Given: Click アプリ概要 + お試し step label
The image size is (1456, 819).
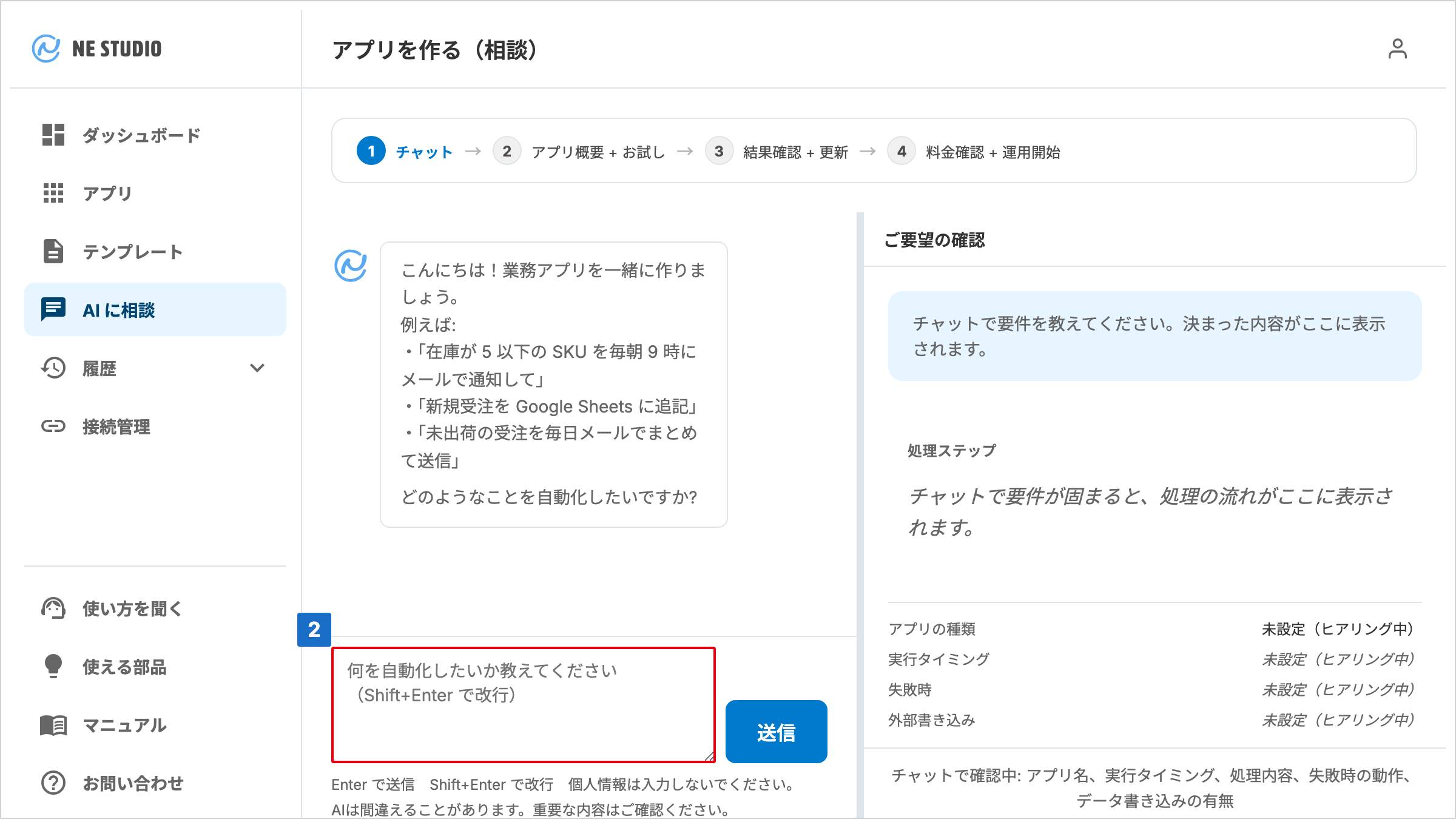Looking at the screenshot, I should [x=598, y=152].
